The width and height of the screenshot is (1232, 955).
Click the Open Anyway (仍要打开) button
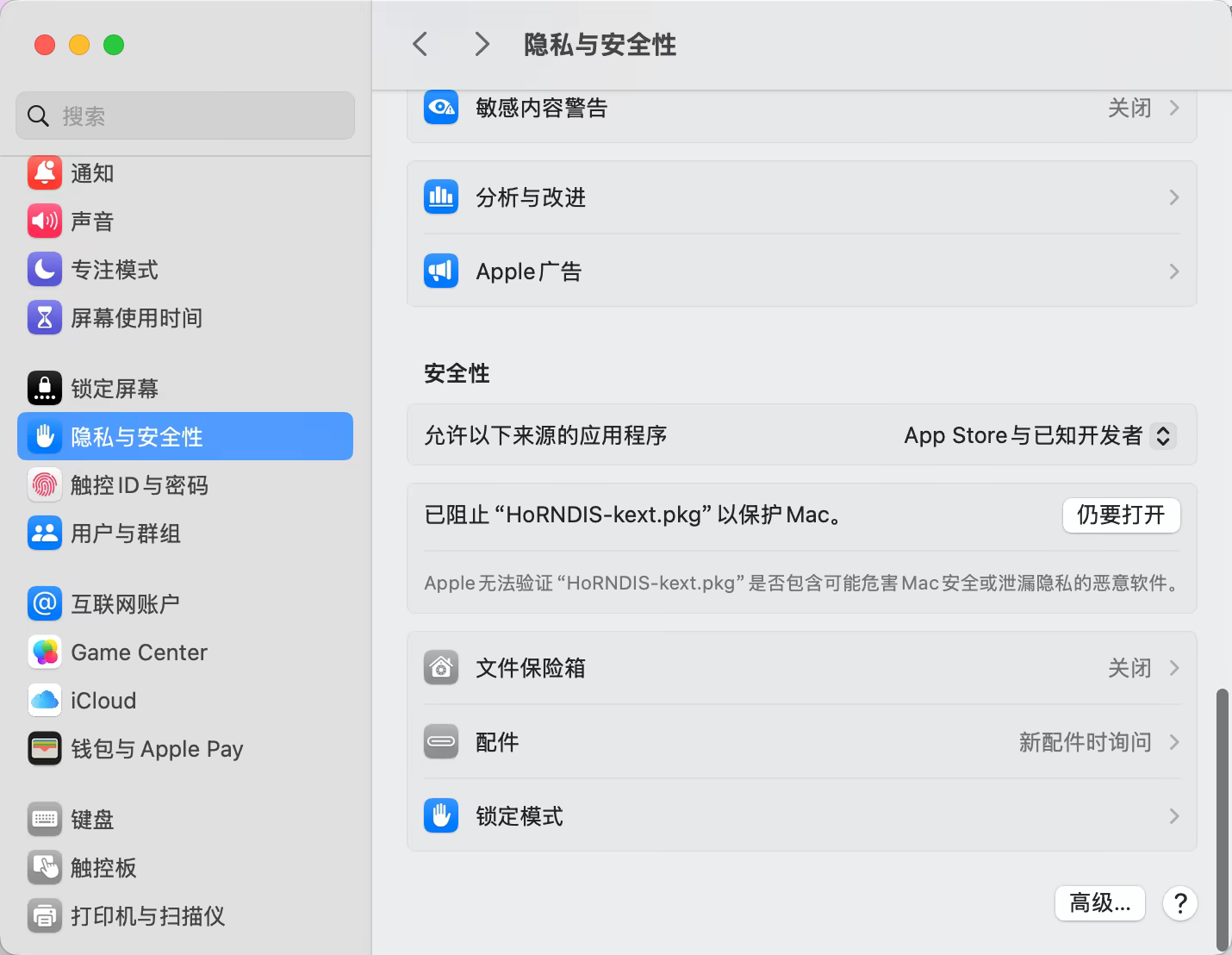[x=1121, y=515]
